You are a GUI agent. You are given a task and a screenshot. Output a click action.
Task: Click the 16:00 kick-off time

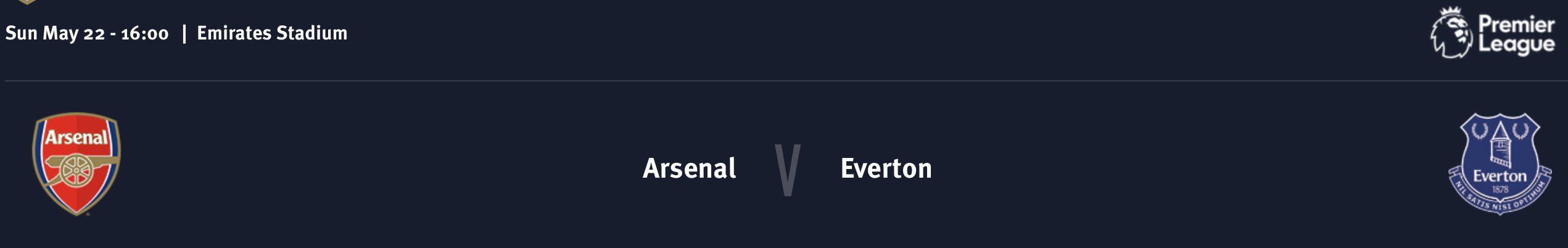[x=144, y=34]
